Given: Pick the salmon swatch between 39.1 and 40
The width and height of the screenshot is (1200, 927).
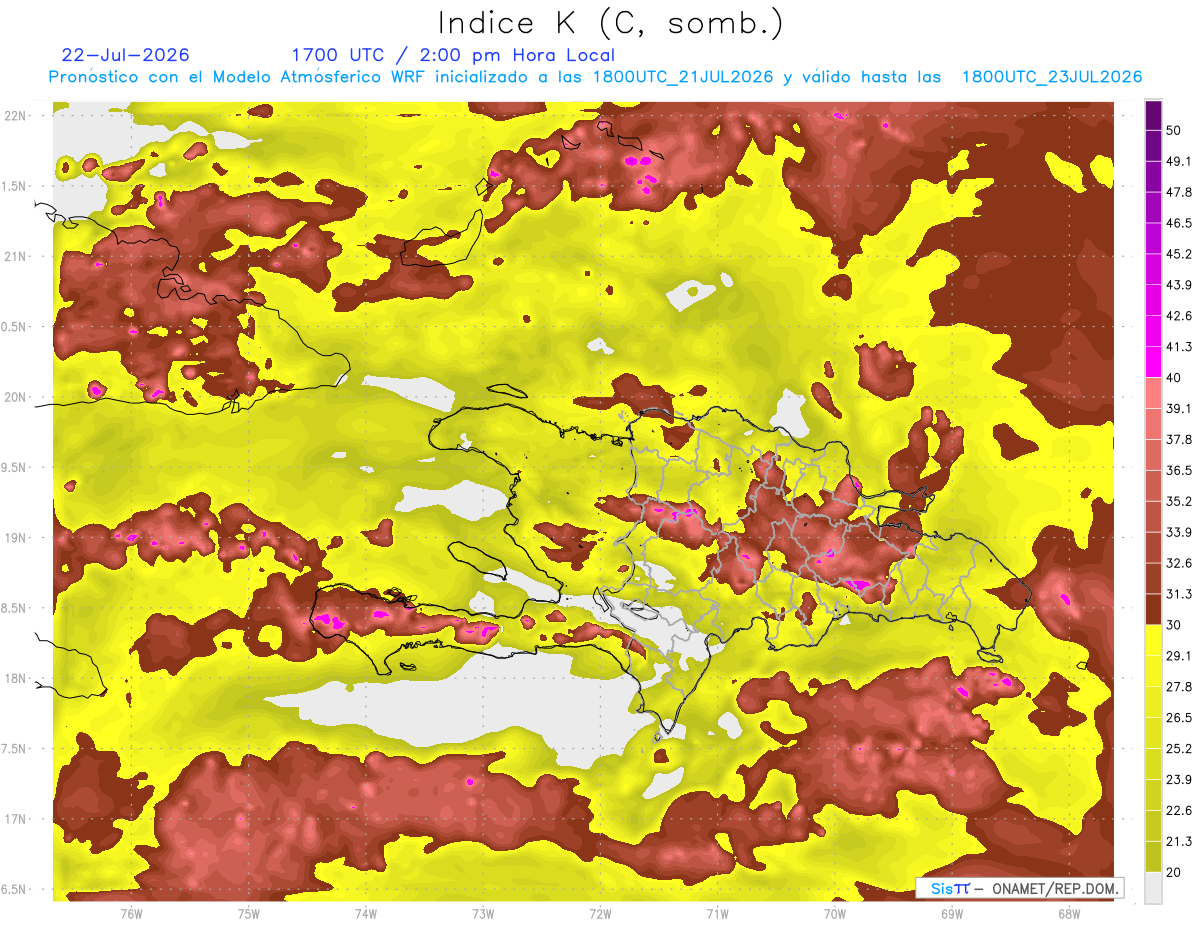Looking at the screenshot, I should (1153, 393).
